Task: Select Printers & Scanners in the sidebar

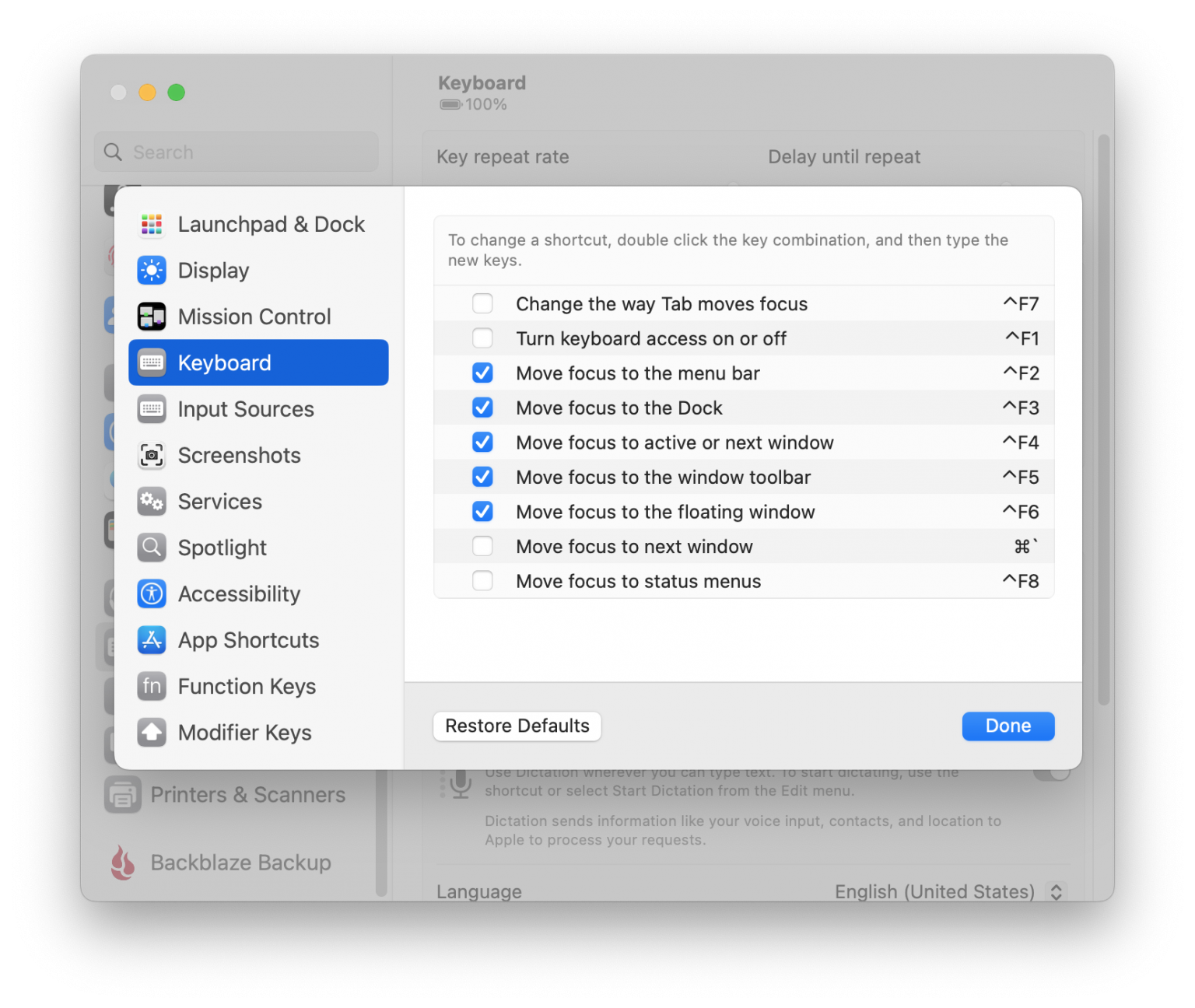Action: click(x=247, y=794)
